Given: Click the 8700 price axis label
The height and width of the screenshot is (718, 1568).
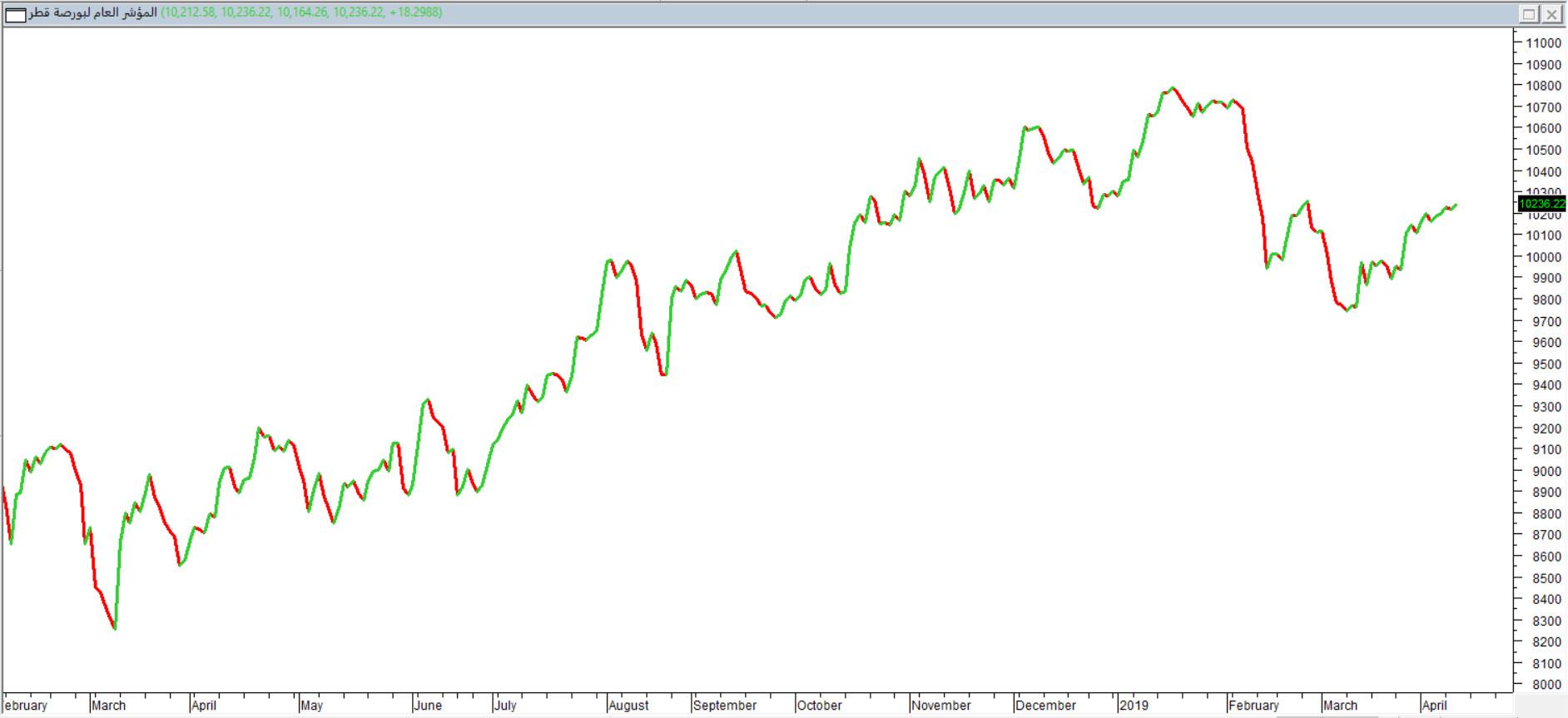Looking at the screenshot, I should (1546, 536).
